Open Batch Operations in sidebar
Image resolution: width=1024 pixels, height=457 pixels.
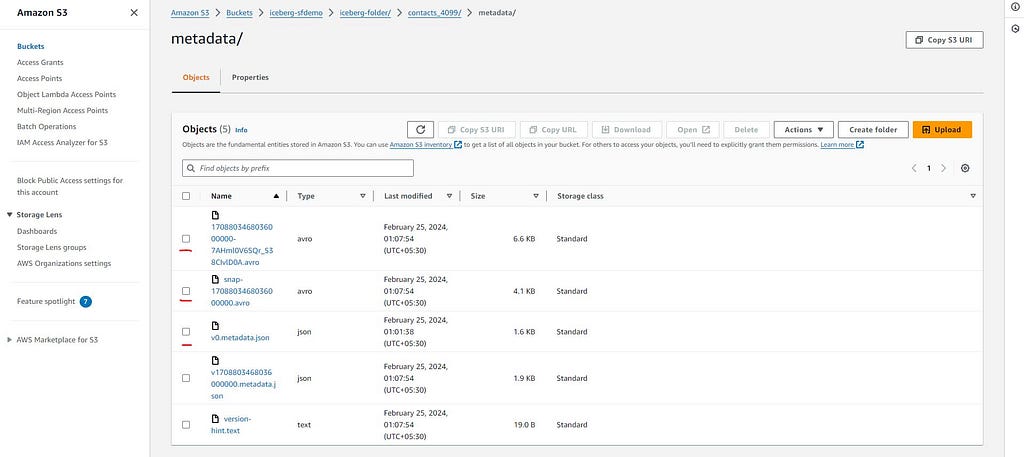[46, 127]
